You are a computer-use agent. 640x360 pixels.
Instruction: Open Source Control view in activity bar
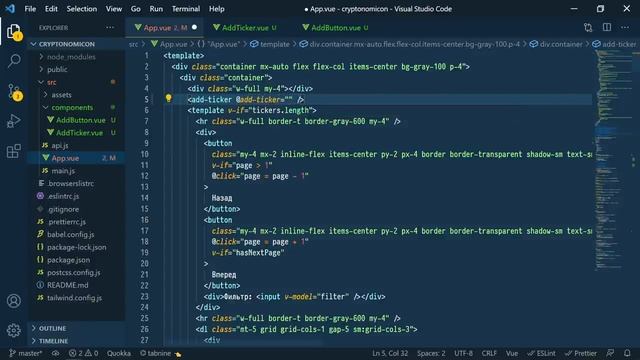(14, 91)
